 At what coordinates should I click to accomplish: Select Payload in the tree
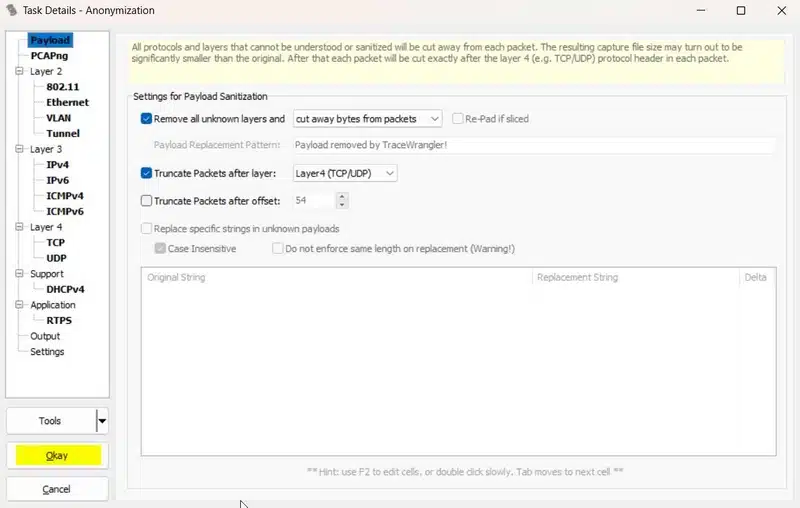tap(50, 40)
